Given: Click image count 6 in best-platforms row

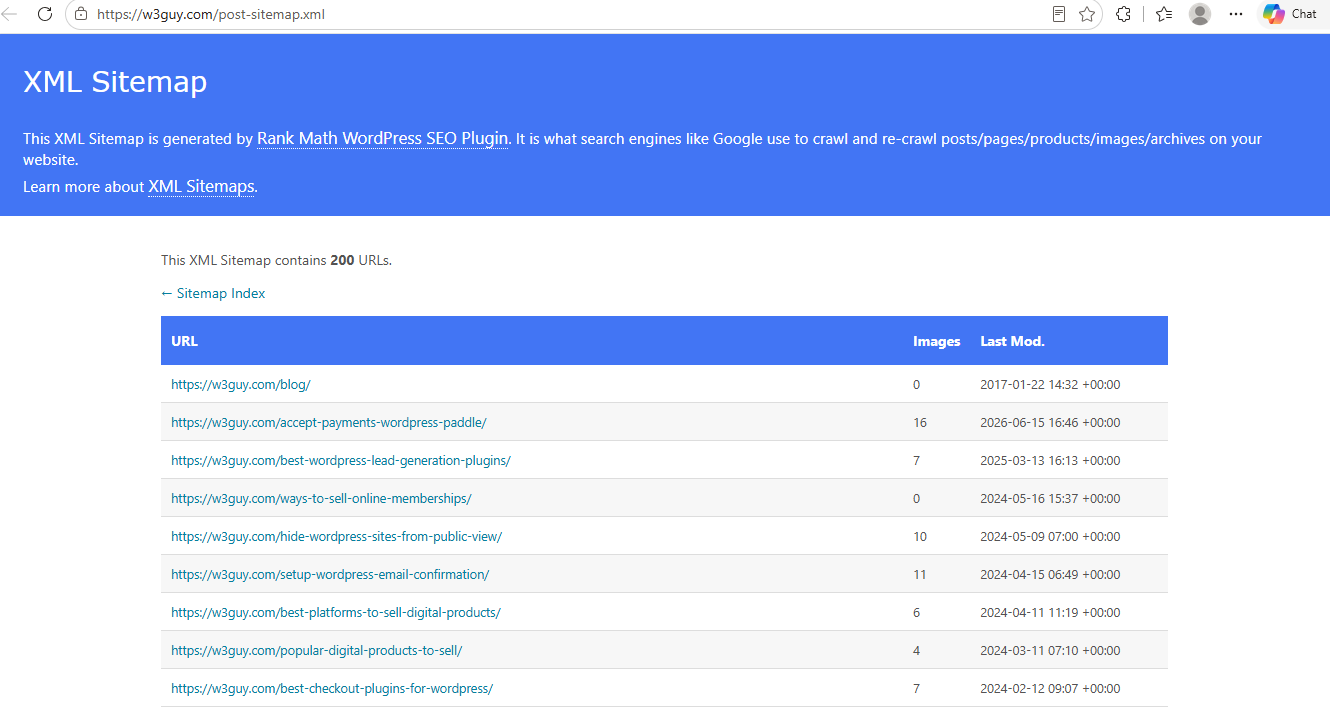Looking at the screenshot, I should point(917,612).
